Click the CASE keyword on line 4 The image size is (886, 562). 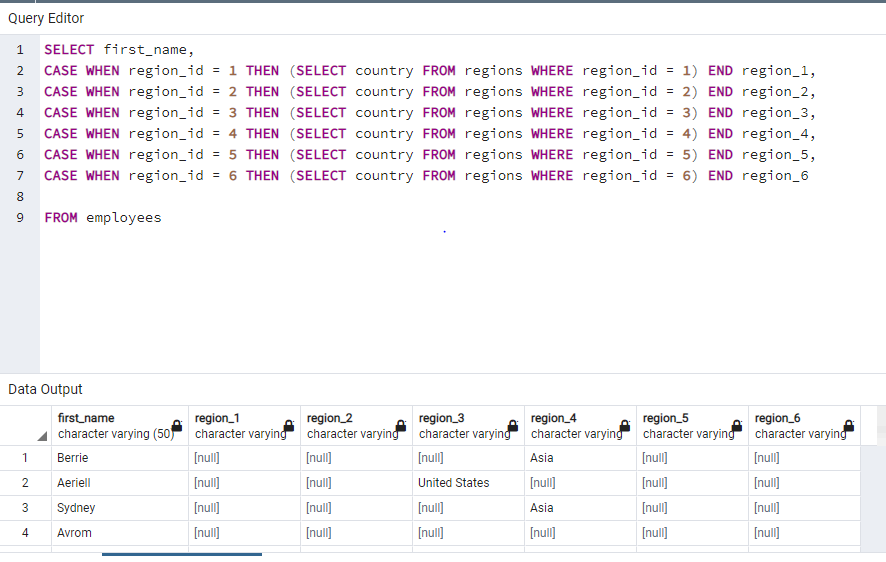60,112
